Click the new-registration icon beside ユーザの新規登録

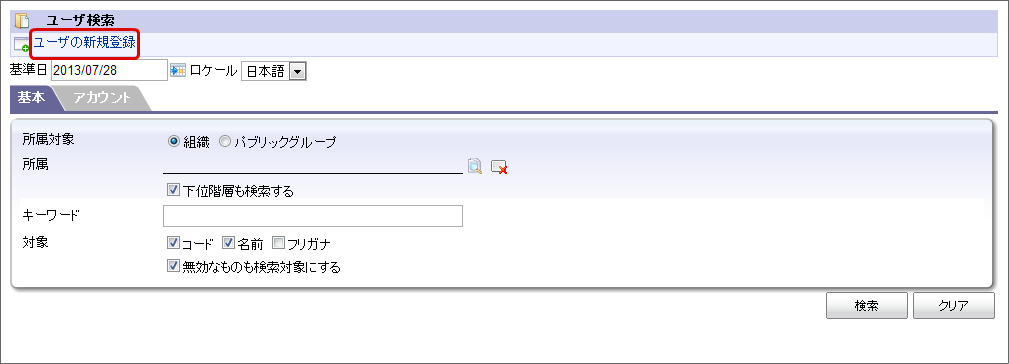pyautogui.click(x=21, y=44)
